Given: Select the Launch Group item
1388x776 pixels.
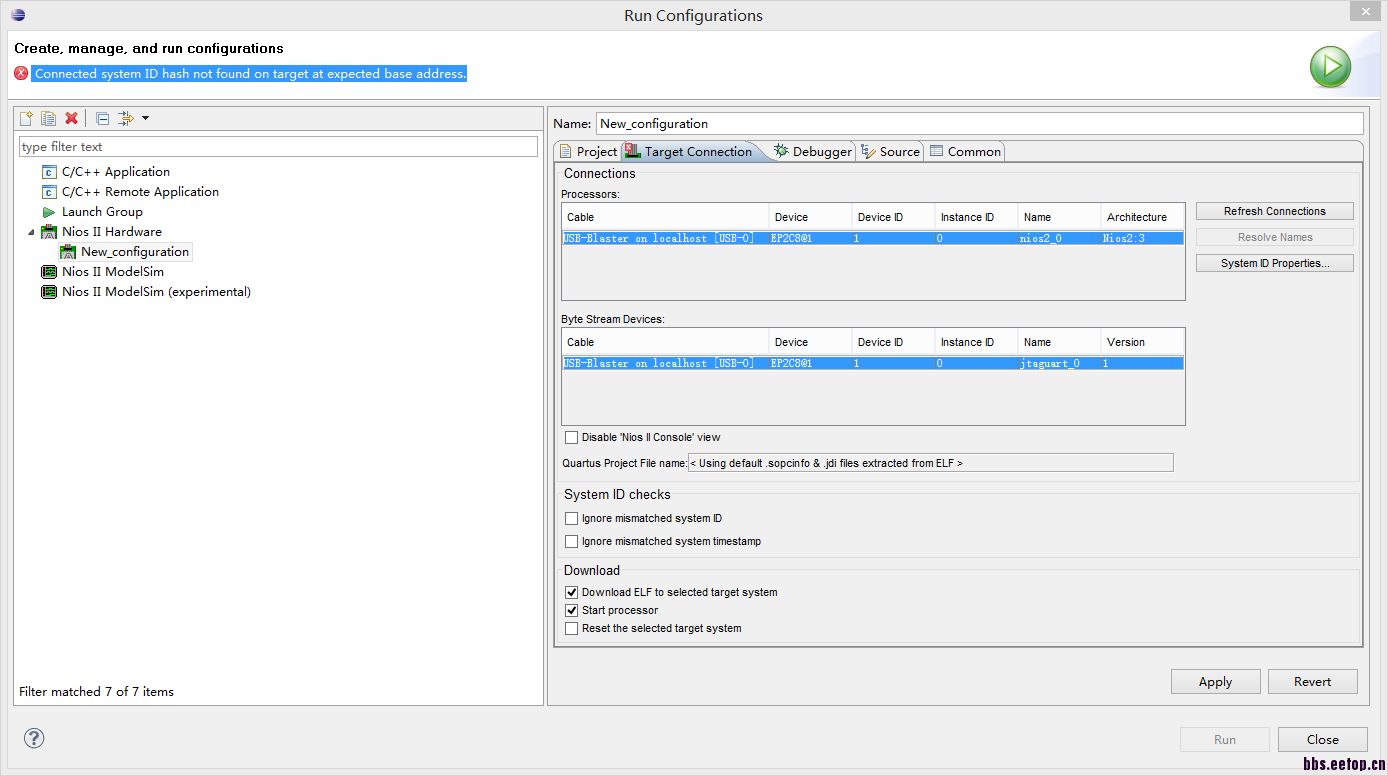Looking at the screenshot, I should click(92, 212).
